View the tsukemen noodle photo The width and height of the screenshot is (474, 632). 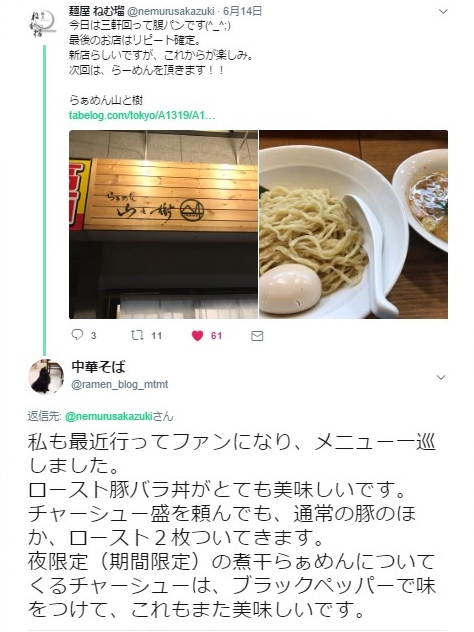353,225
